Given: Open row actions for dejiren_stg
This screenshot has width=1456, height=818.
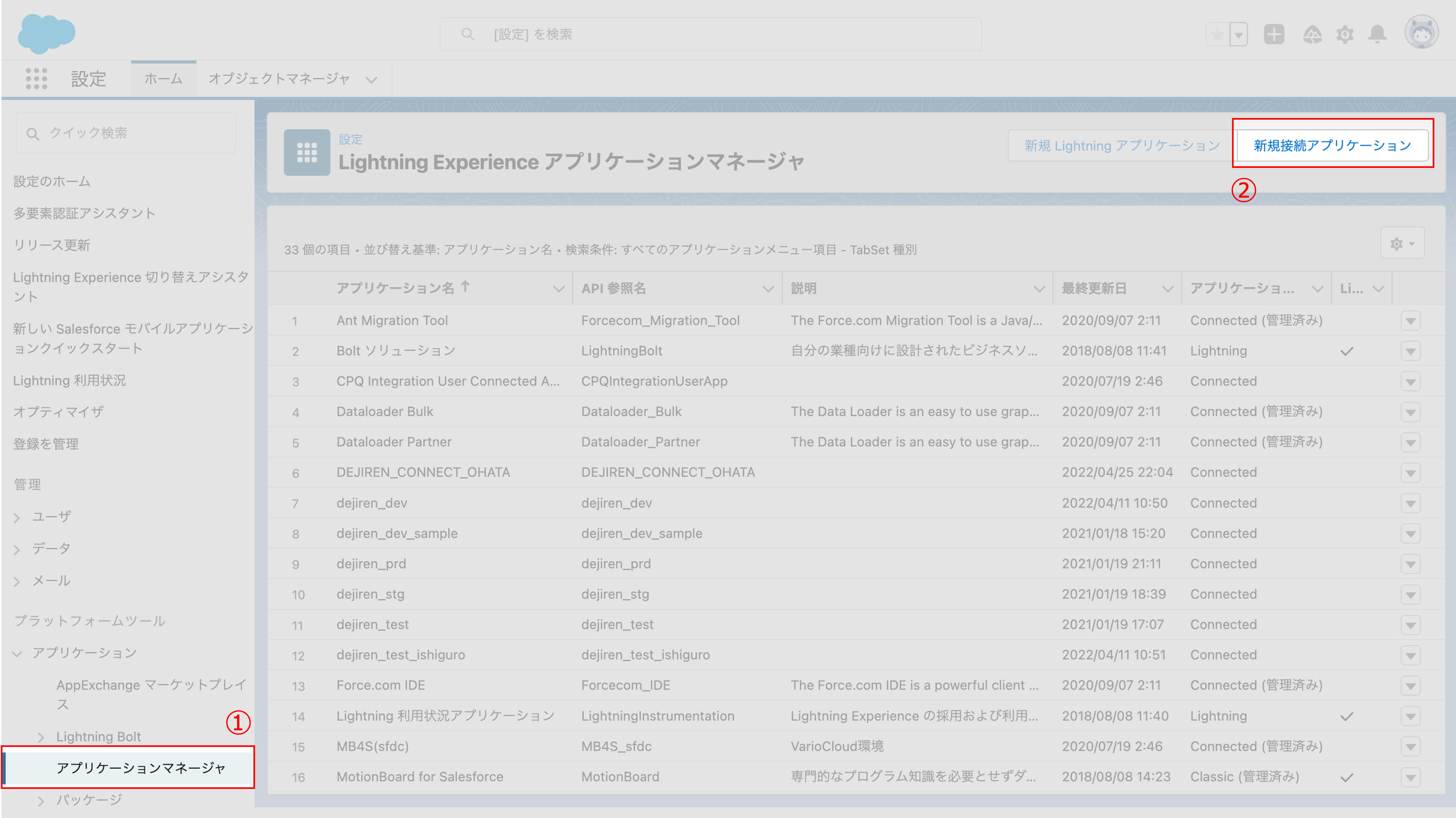Looking at the screenshot, I should pyautogui.click(x=1411, y=595).
